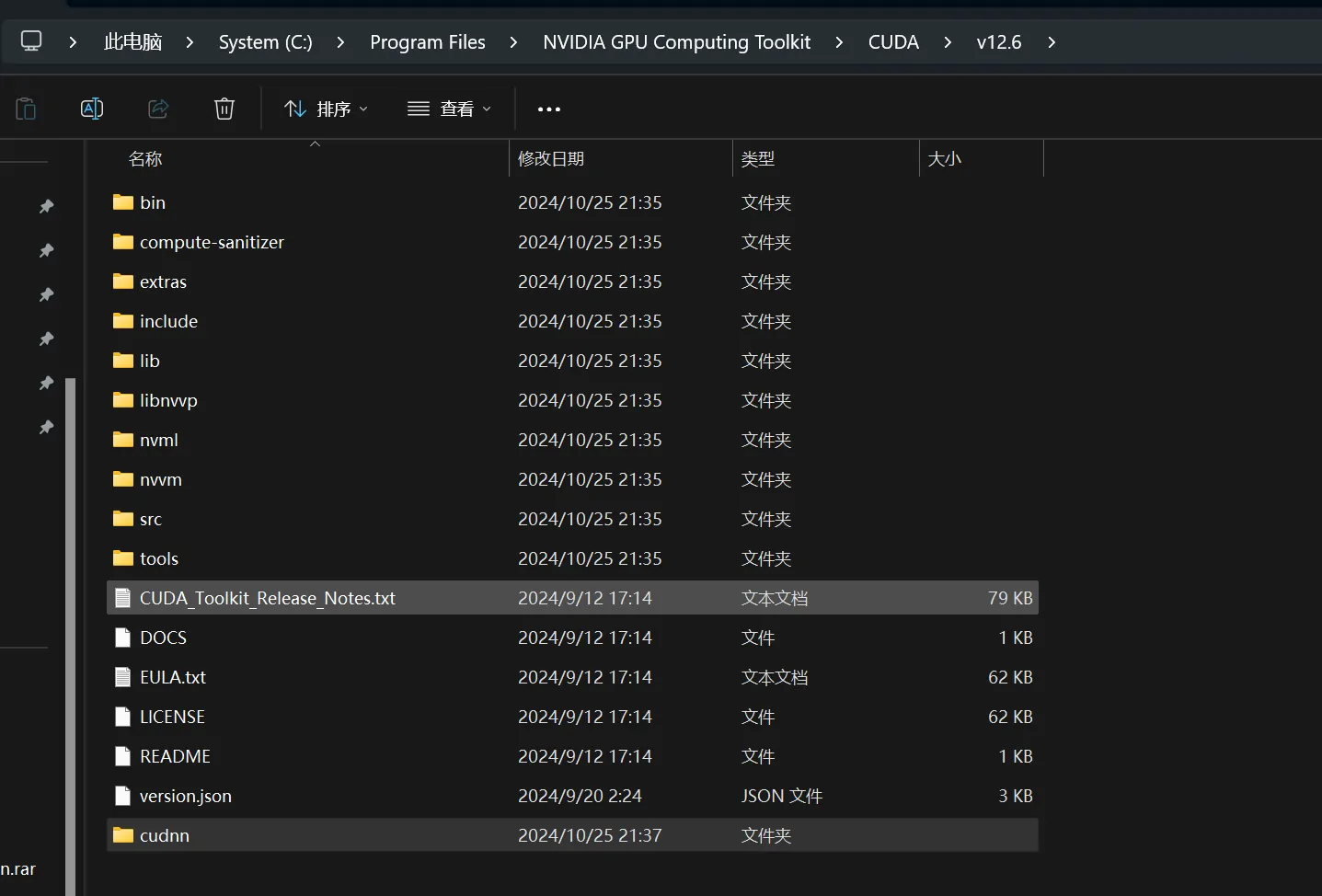Expand chevron after CUDA breadcrumb

(x=948, y=42)
